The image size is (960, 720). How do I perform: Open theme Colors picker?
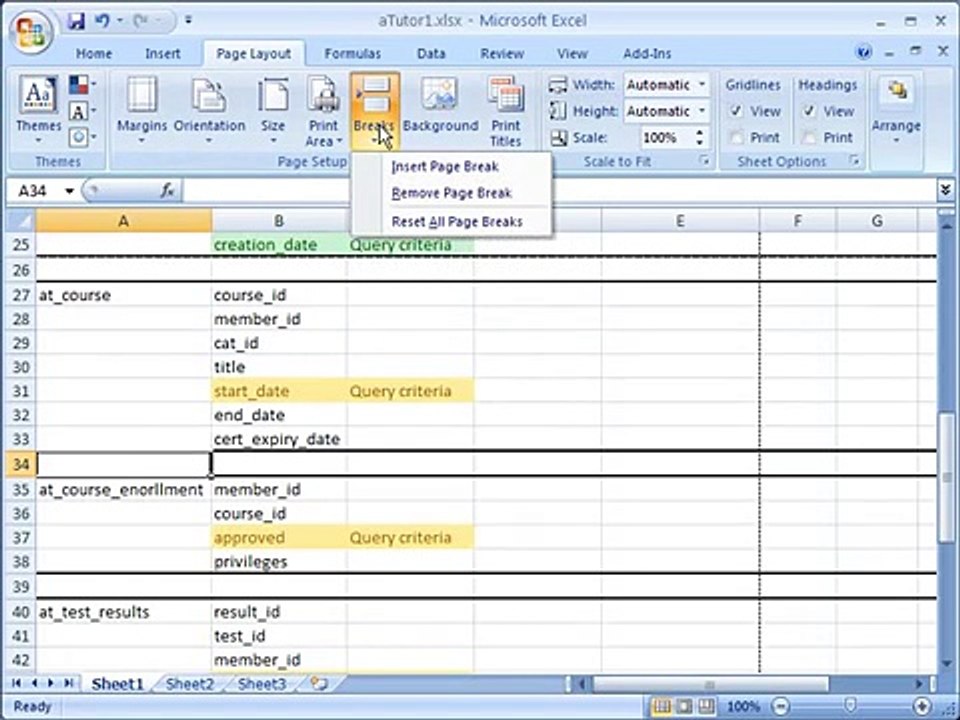coord(82,84)
